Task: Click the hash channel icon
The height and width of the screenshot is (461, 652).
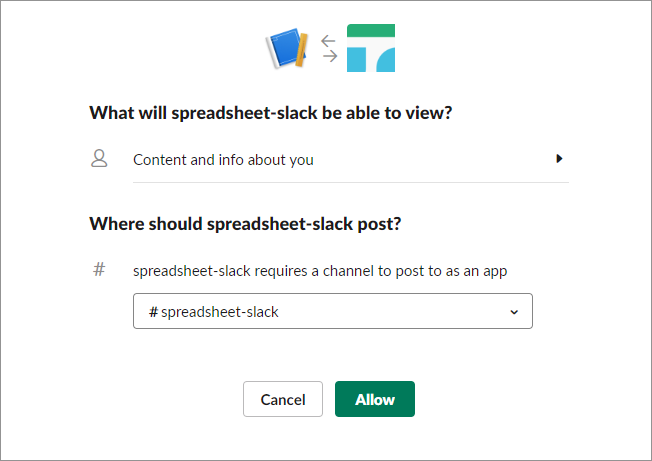Action: coord(99,269)
